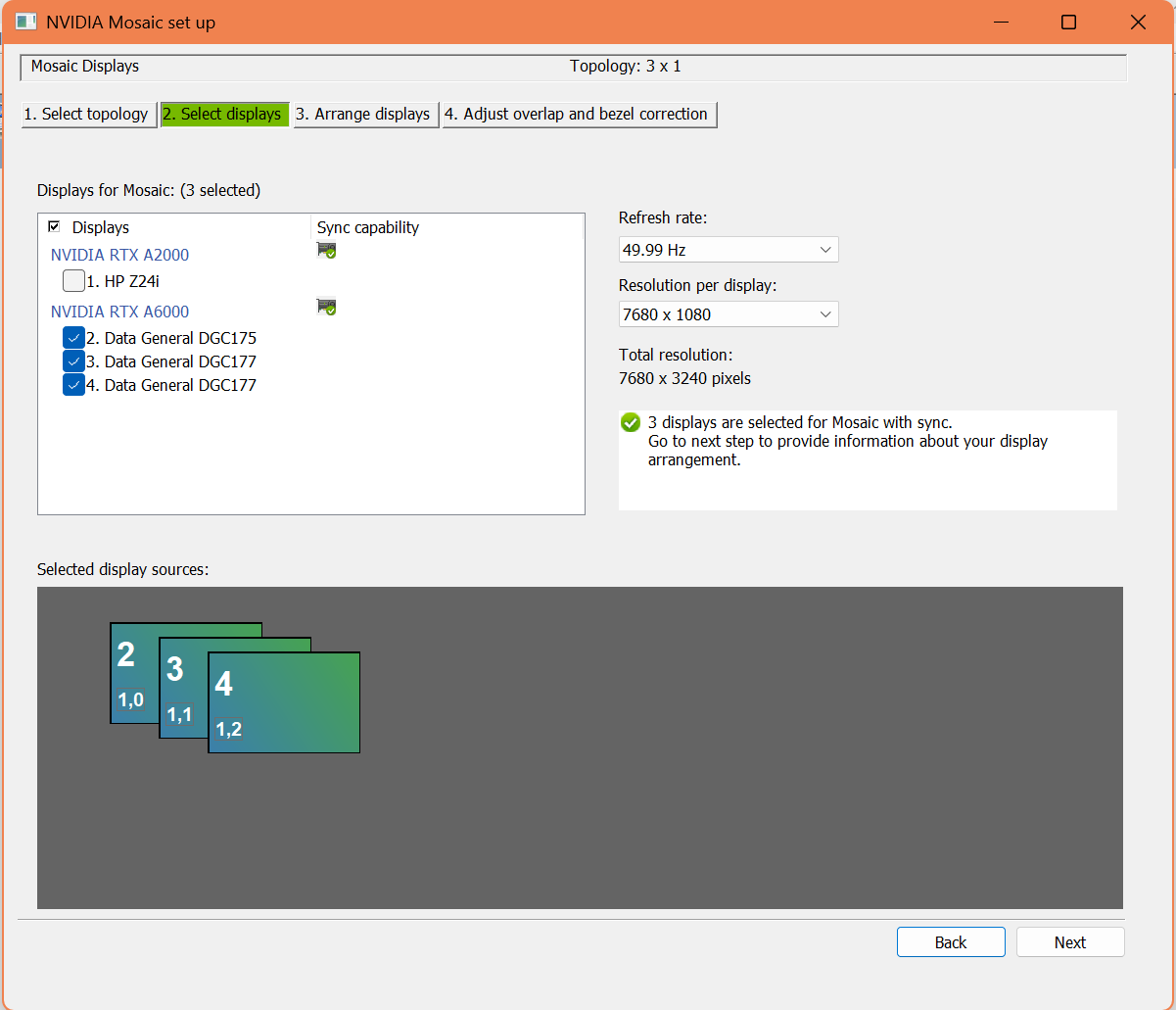
Task: Go to Arrange displays tab
Action: coord(365,115)
